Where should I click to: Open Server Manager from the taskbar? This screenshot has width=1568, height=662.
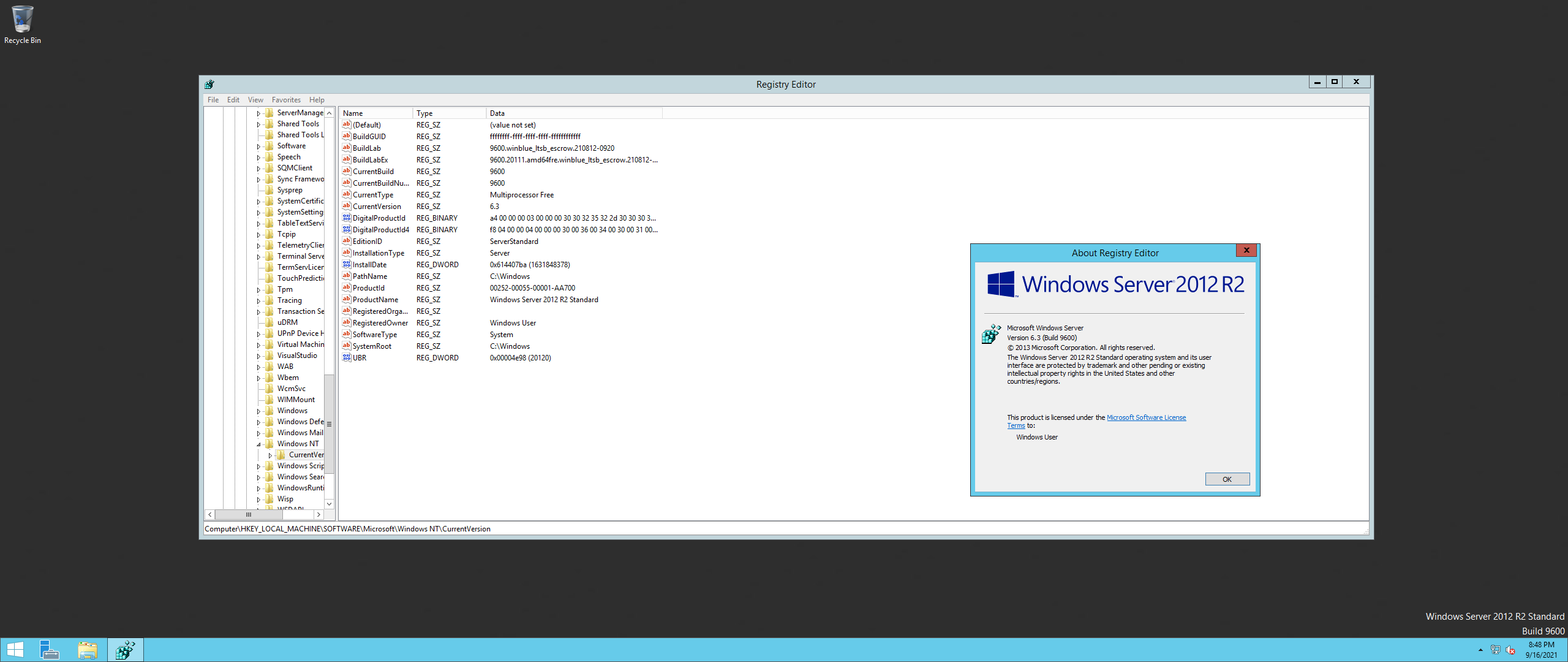(x=49, y=650)
